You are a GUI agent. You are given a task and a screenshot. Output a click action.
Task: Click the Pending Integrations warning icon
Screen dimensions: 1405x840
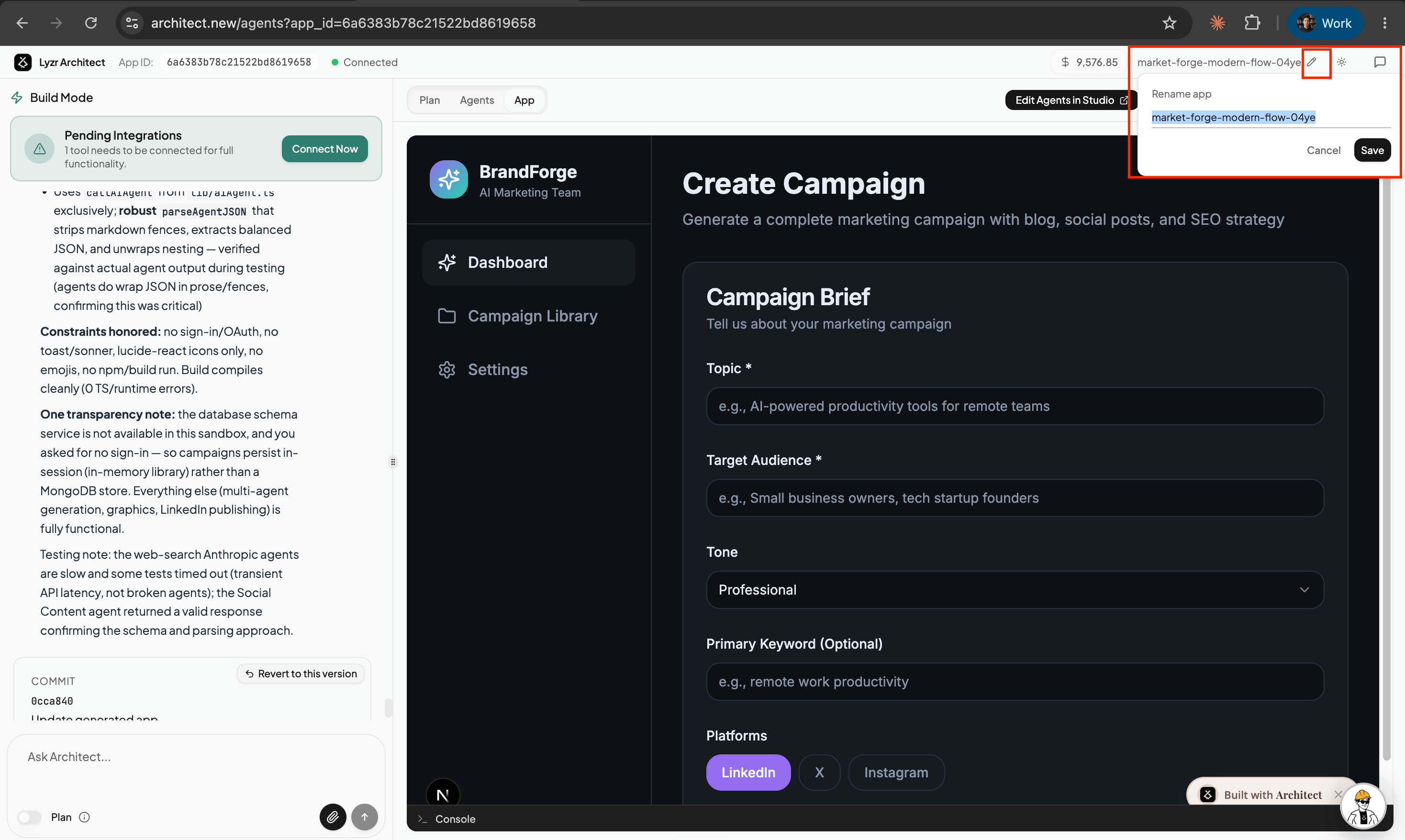click(x=40, y=149)
